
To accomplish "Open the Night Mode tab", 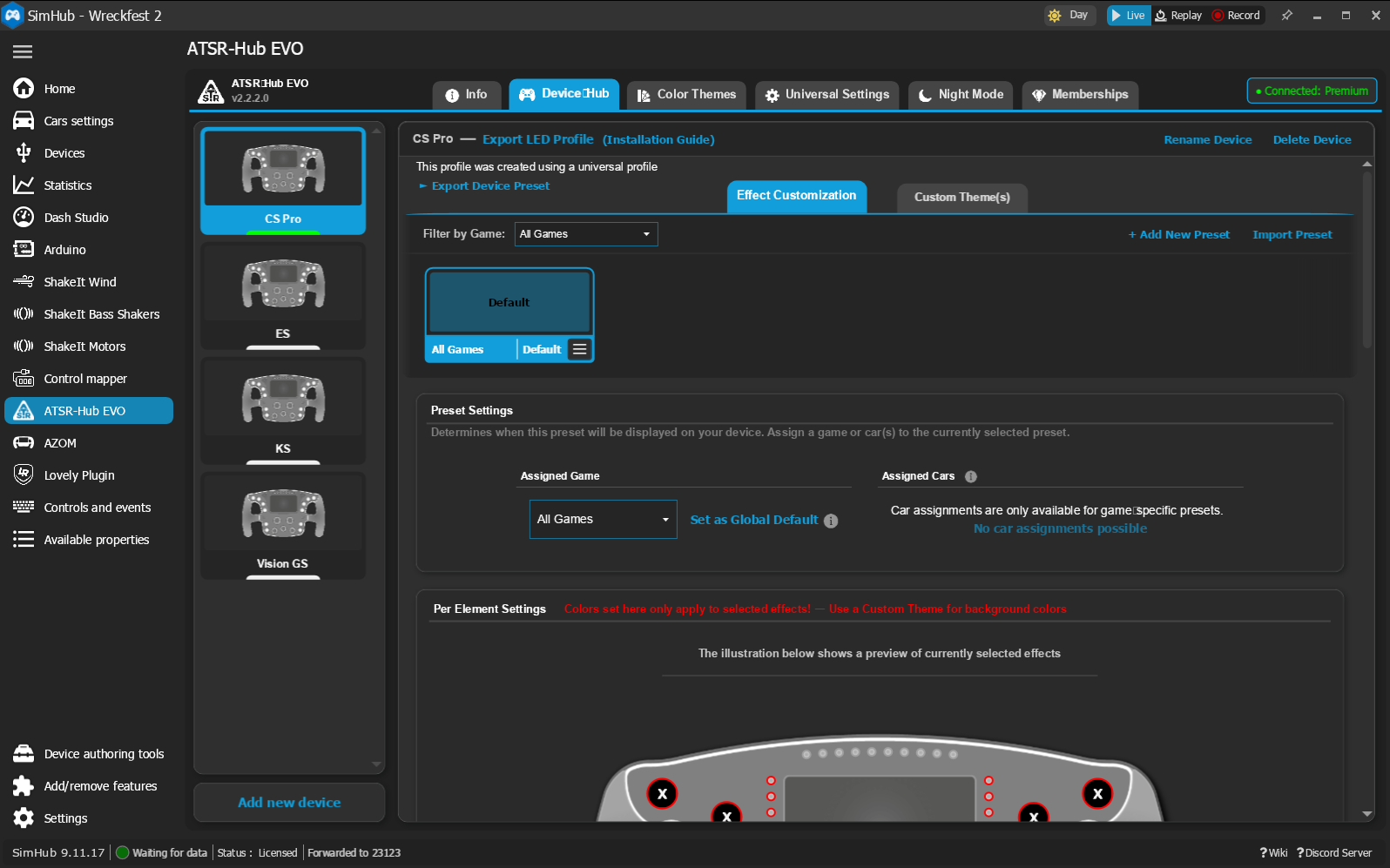I will pos(961,95).
